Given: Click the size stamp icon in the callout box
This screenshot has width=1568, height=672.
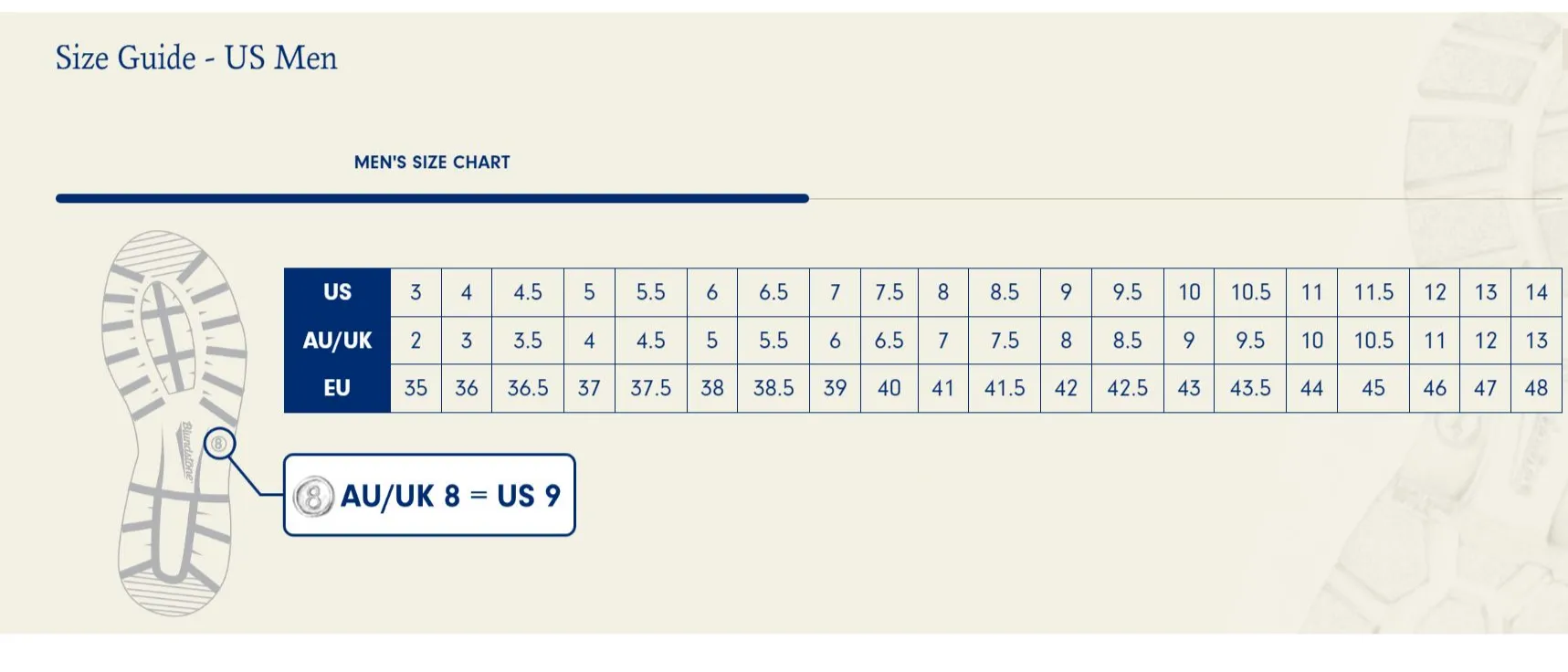Looking at the screenshot, I should (313, 496).
